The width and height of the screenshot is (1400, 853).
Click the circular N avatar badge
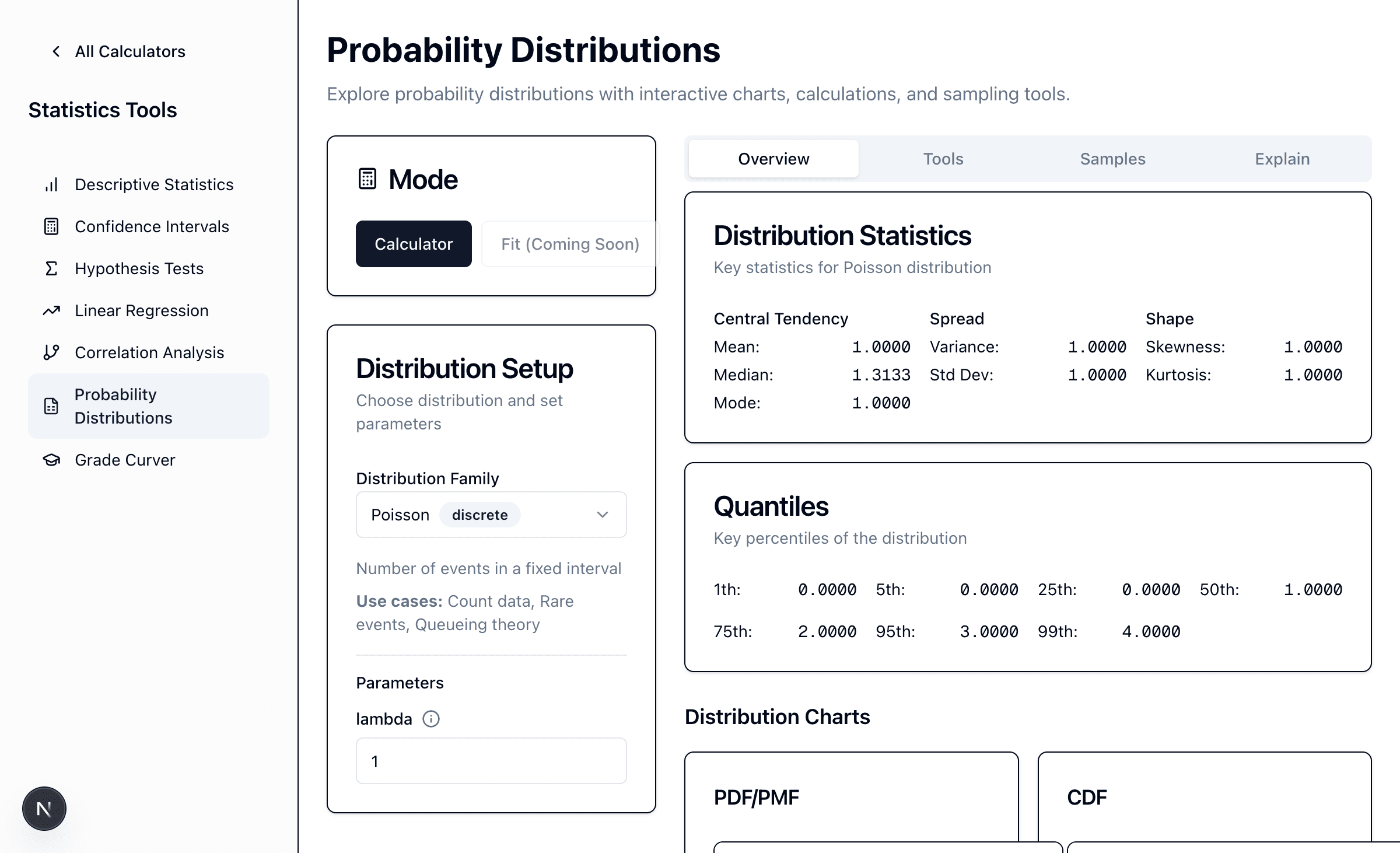click(x=44, y=808)
